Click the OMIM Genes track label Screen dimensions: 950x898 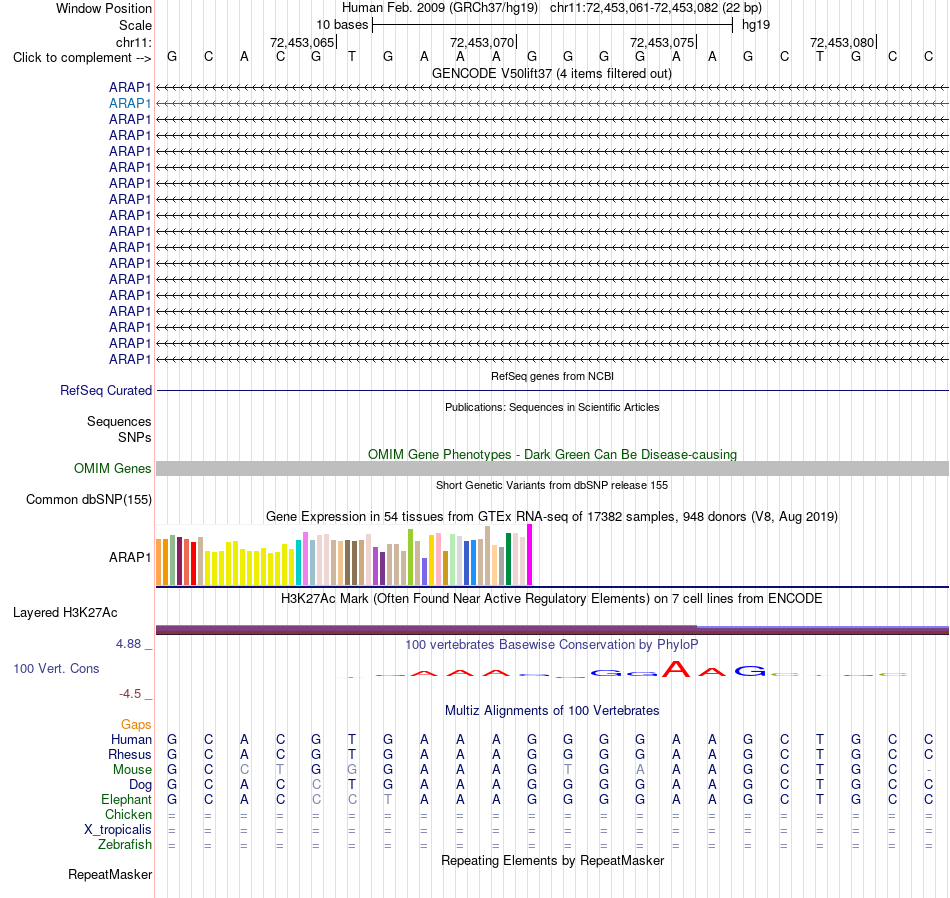click(113, 468)
